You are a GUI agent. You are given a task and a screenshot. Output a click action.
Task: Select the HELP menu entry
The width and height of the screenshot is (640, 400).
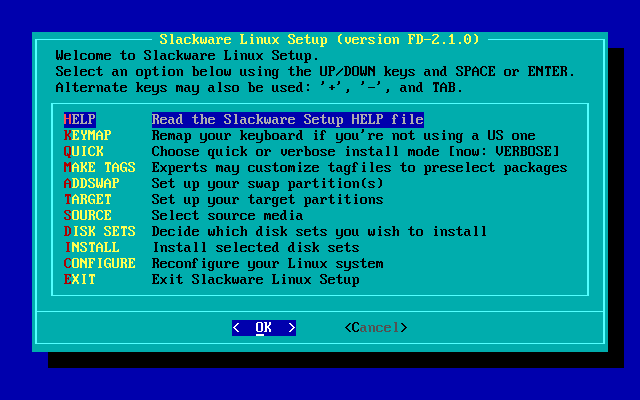pyautogui.click(x=80, y=119)
